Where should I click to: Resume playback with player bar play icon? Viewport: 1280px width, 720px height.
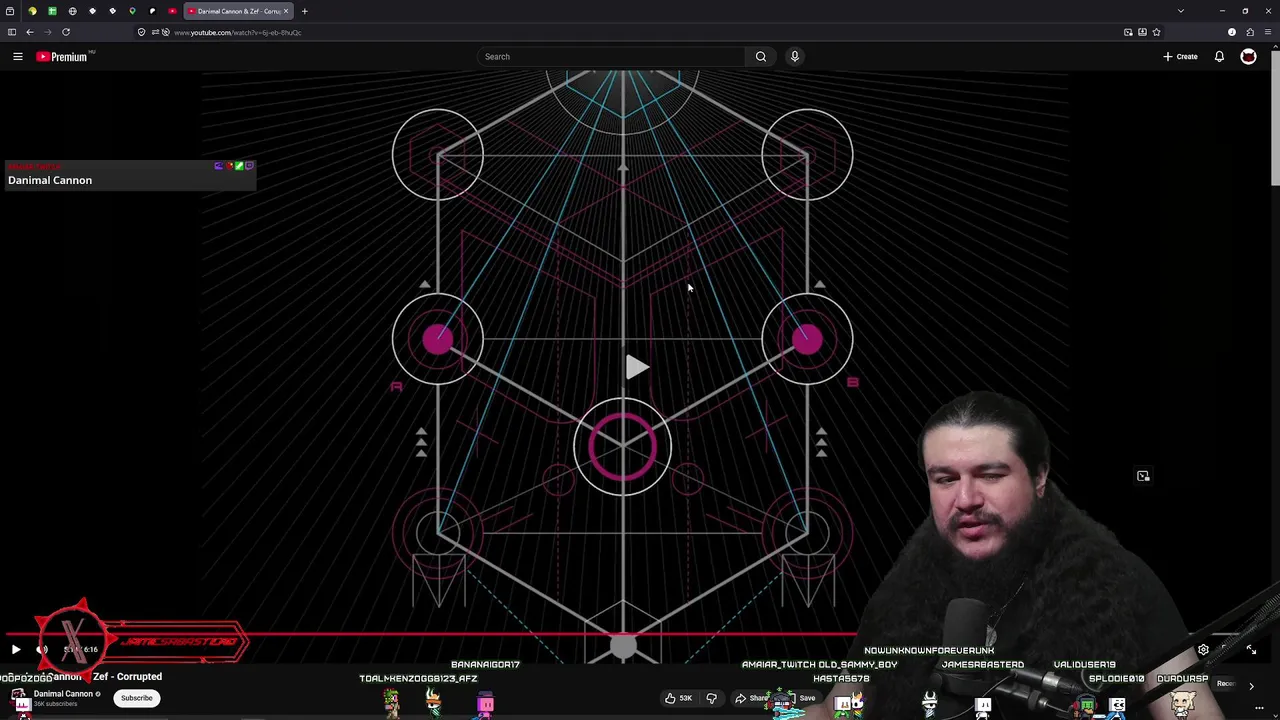16,650
